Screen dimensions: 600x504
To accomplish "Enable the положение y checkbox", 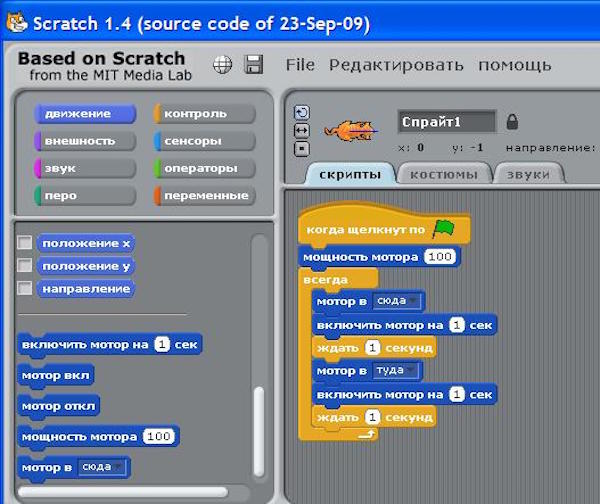I will (25, 265).
